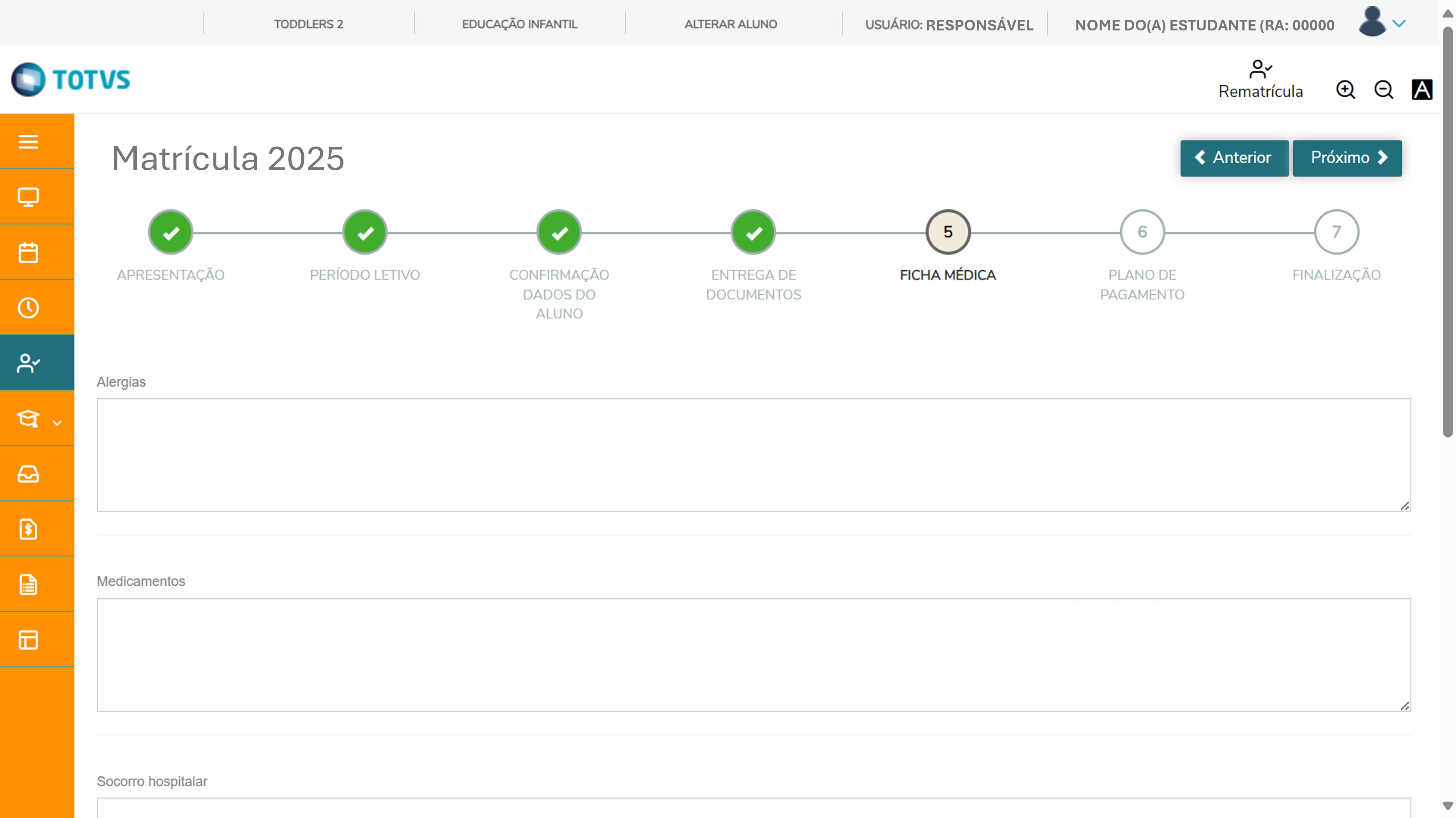Click the Próximo button
1456x818 pixels.
1347,157
